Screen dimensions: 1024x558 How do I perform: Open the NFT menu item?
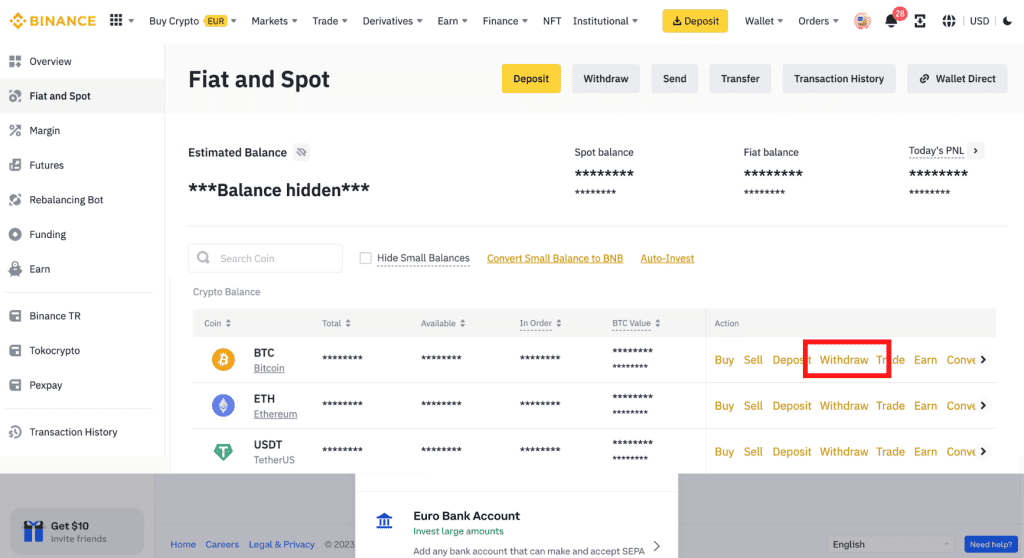(552, 21)
